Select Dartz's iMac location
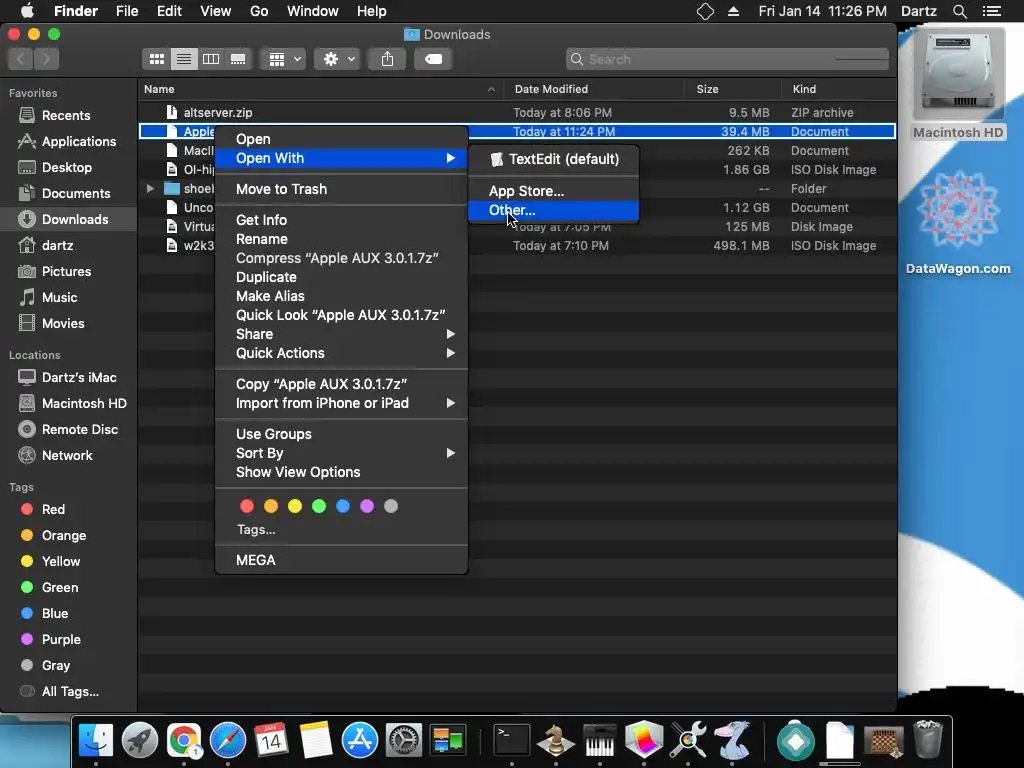1024x768 pixels. [x=78, y=377]
